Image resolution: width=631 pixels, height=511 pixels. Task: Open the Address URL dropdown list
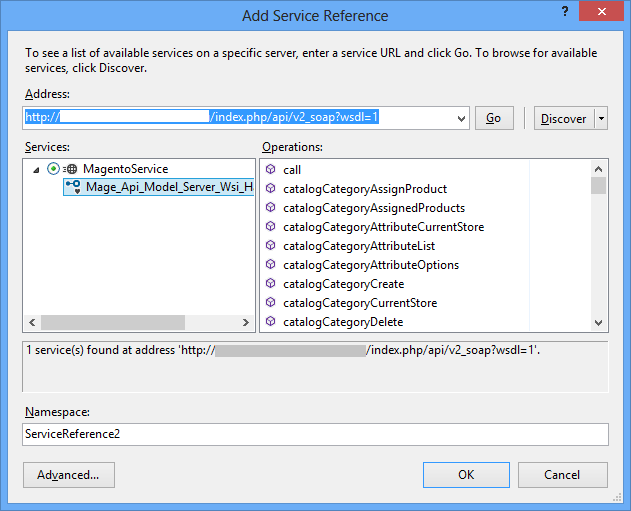[460, 118]
